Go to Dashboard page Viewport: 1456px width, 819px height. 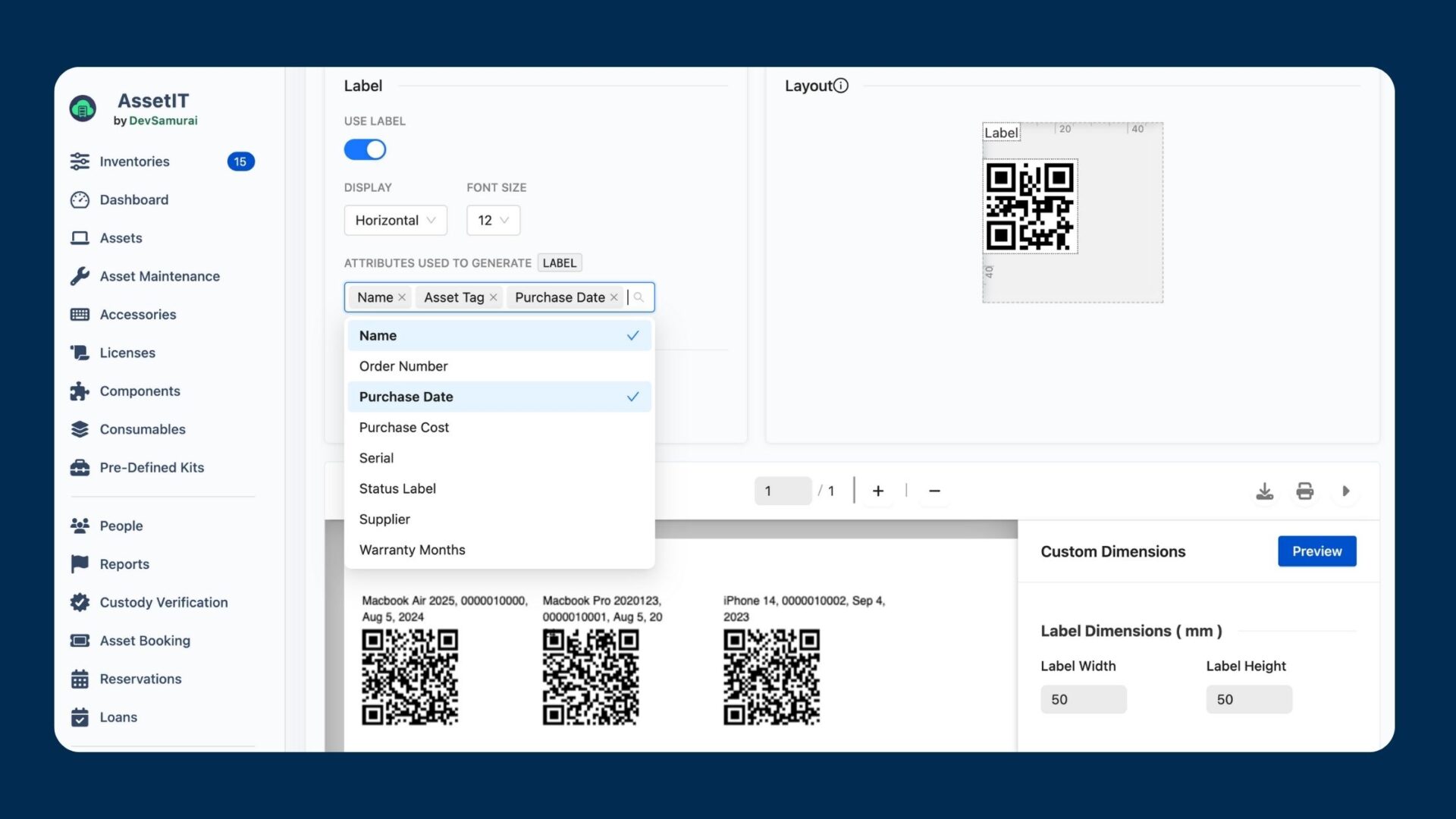coord(134,199)
